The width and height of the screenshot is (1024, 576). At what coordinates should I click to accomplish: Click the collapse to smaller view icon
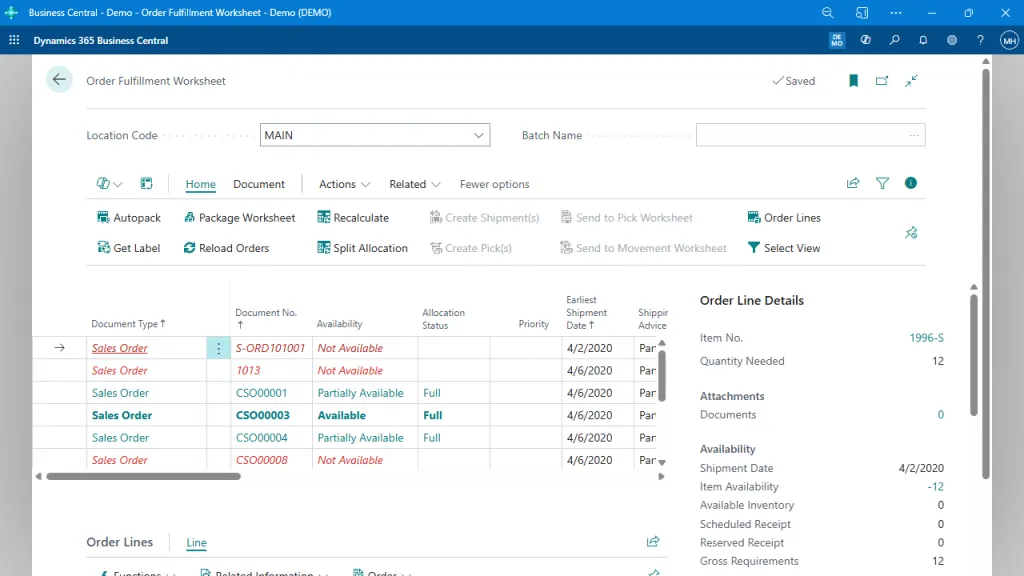point(911,80)
